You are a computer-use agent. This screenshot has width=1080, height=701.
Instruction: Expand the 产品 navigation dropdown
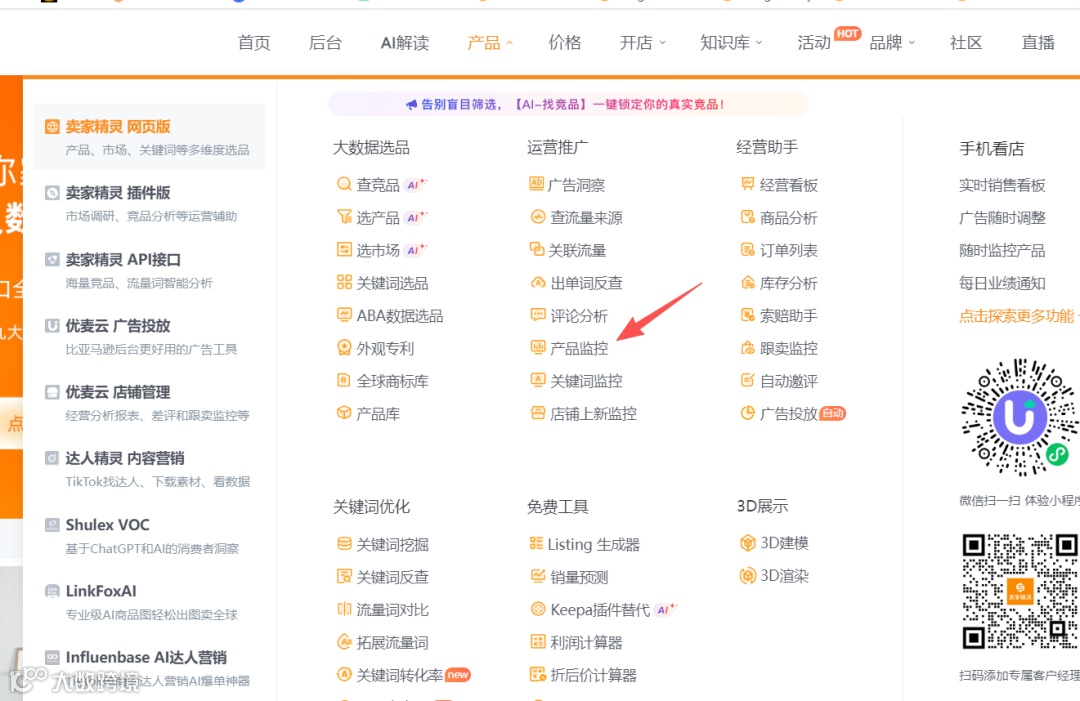point(490,43)
